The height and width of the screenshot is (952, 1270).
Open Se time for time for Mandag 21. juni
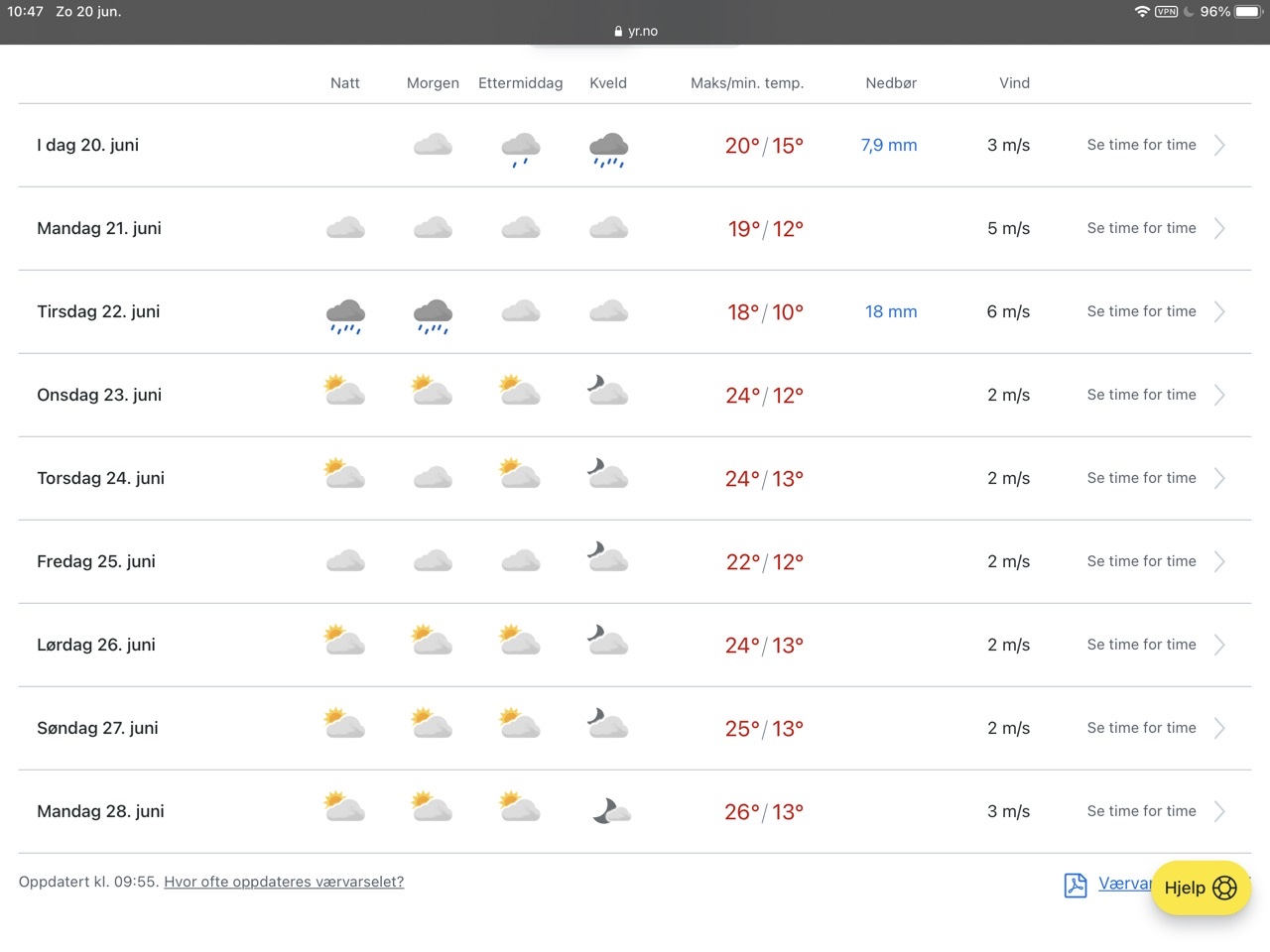pyautogui.click(x=1141, y=228)
